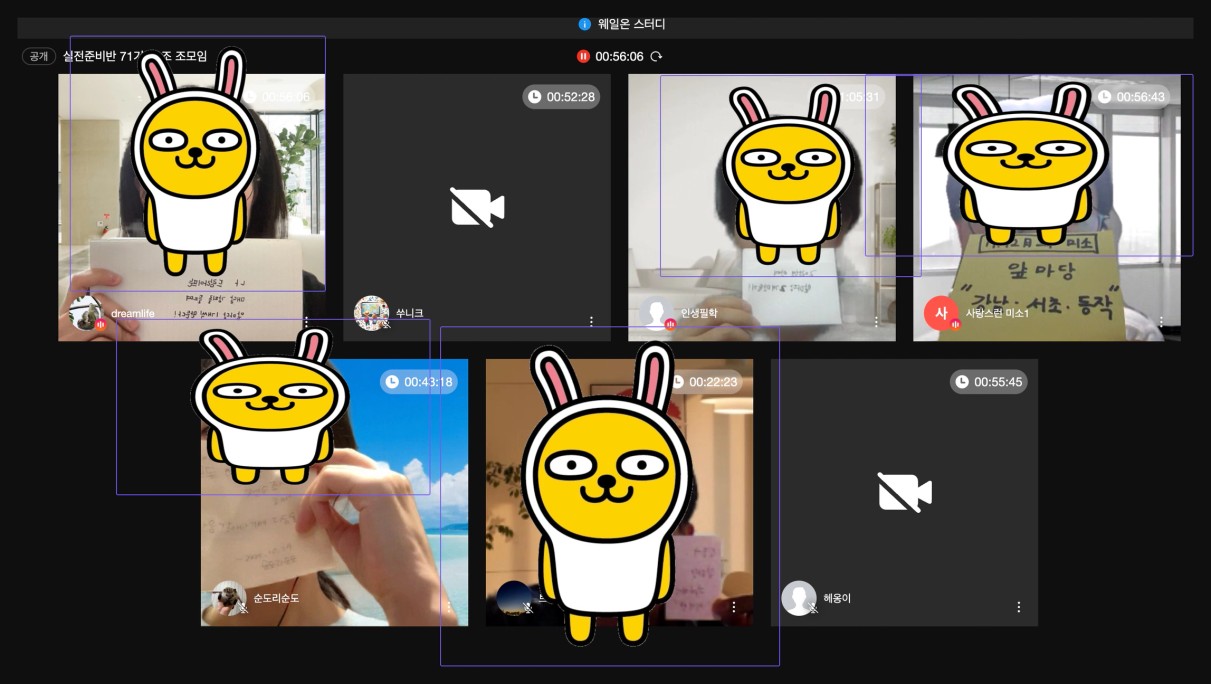Open the more options menu on dreamlife tile

[x=306, y=322]
